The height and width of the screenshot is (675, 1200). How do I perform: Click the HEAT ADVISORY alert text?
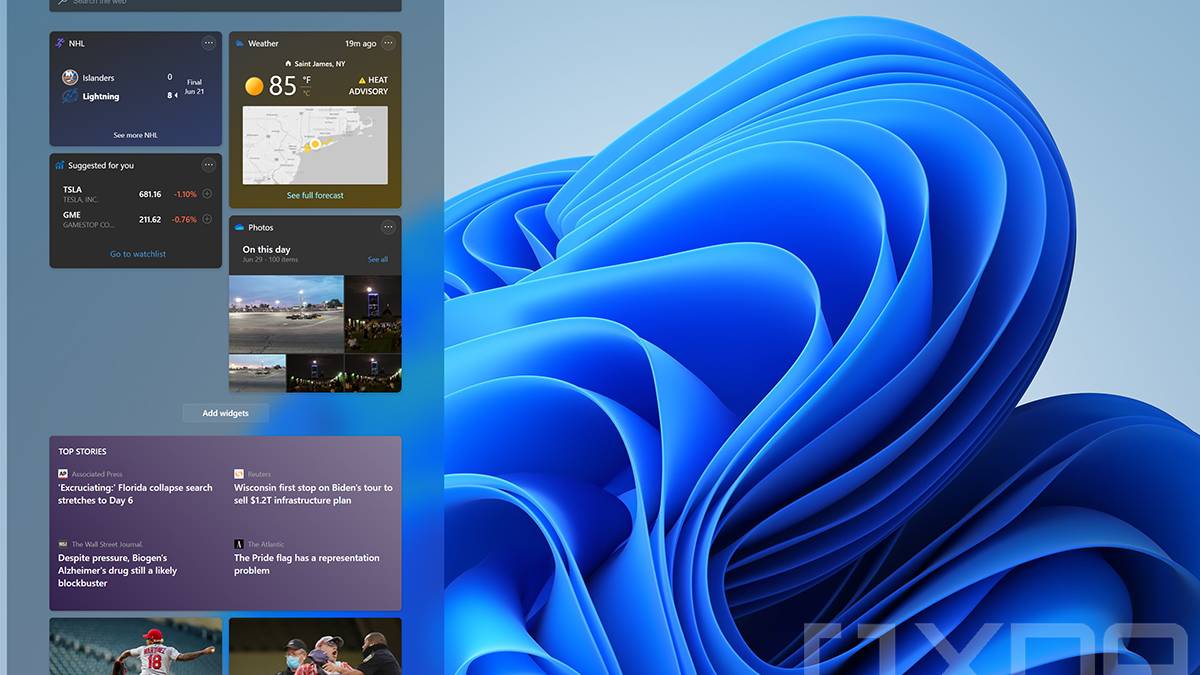tap(369, 86)
